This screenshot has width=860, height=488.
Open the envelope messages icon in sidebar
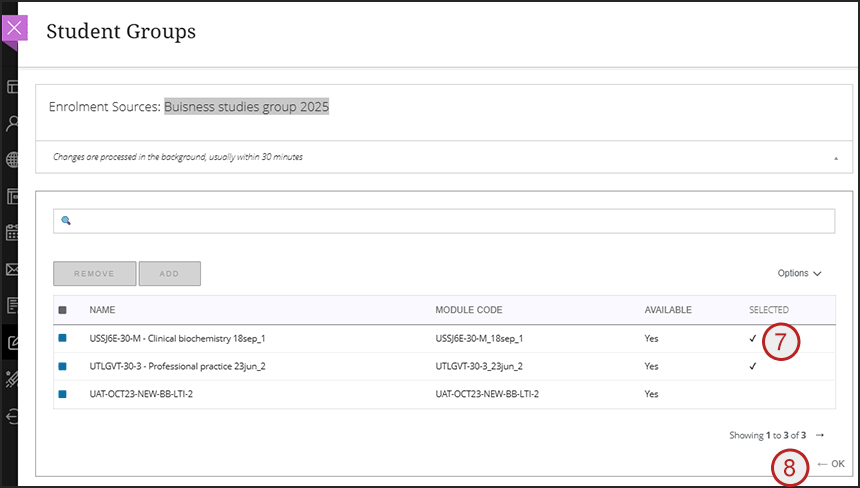13,269
